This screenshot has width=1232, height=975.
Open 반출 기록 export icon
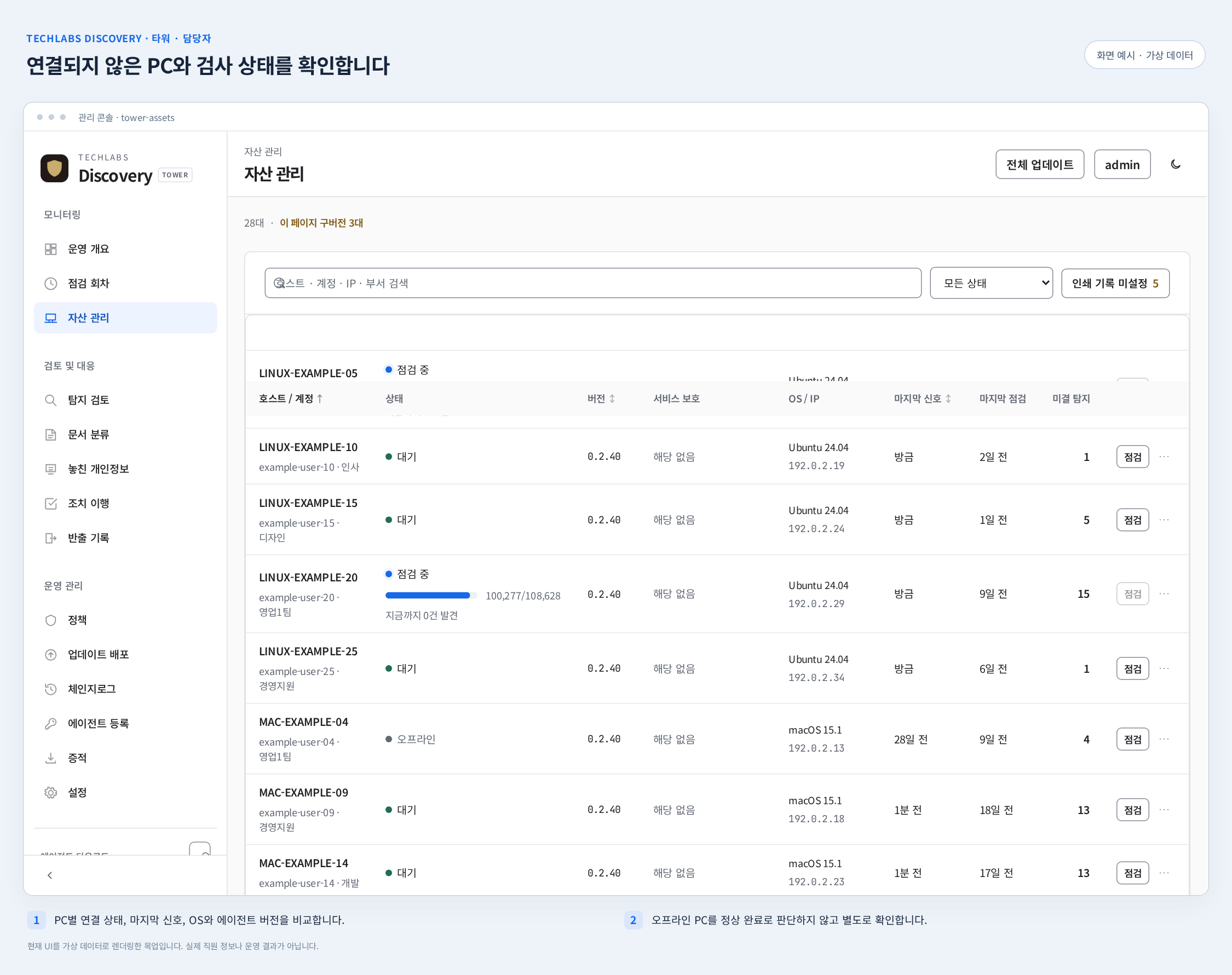[x=51, y=538]
